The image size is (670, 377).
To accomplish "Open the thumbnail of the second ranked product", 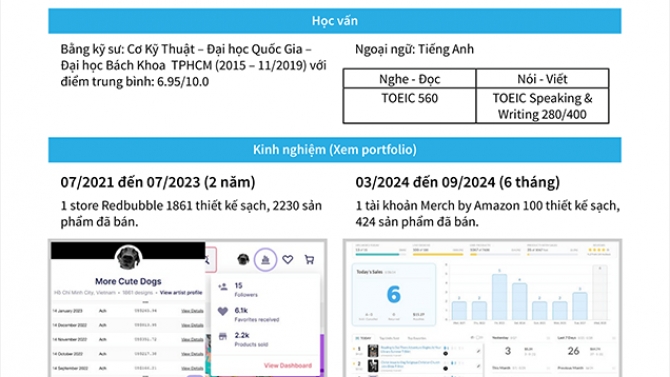I will [373, 366].
